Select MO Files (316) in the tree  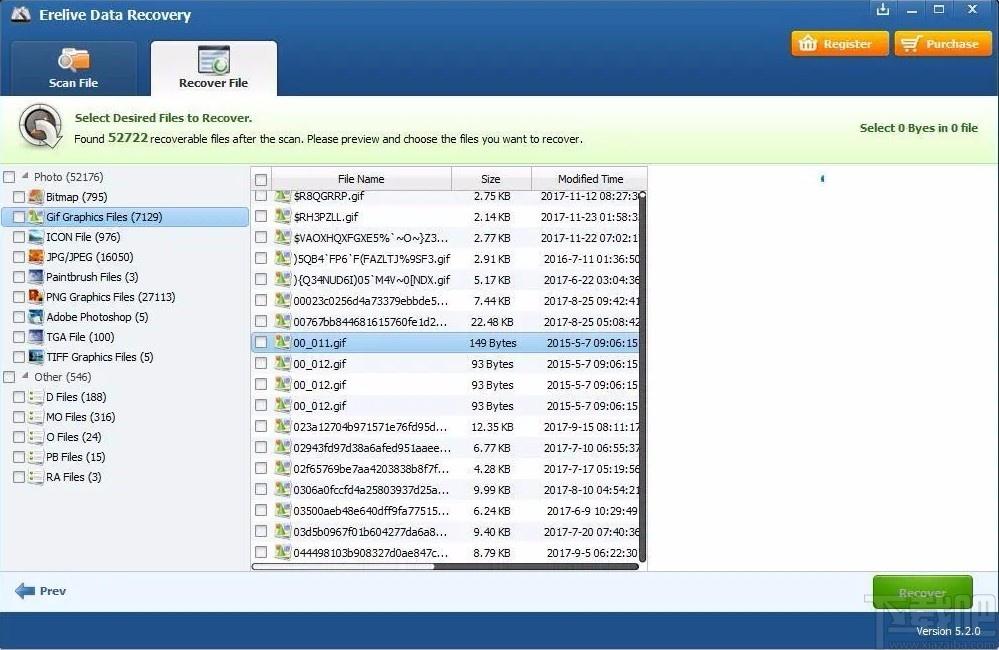click(80, 417)
